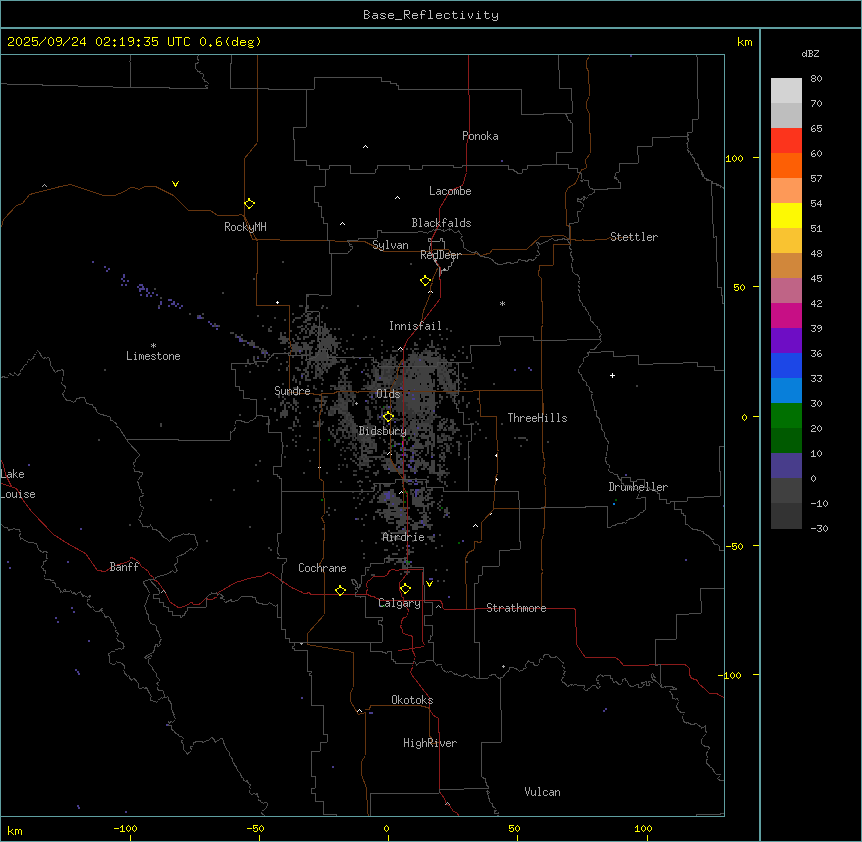This screenshot has width=862, height=842.
Task: Select the bright yellow legend swatch
Action: click(x=786, y=215)
